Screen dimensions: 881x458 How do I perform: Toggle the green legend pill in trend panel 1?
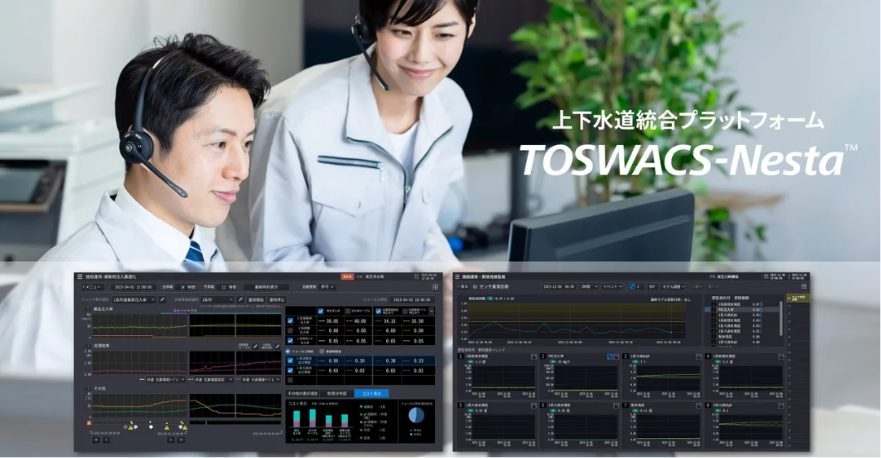(470, 362)
